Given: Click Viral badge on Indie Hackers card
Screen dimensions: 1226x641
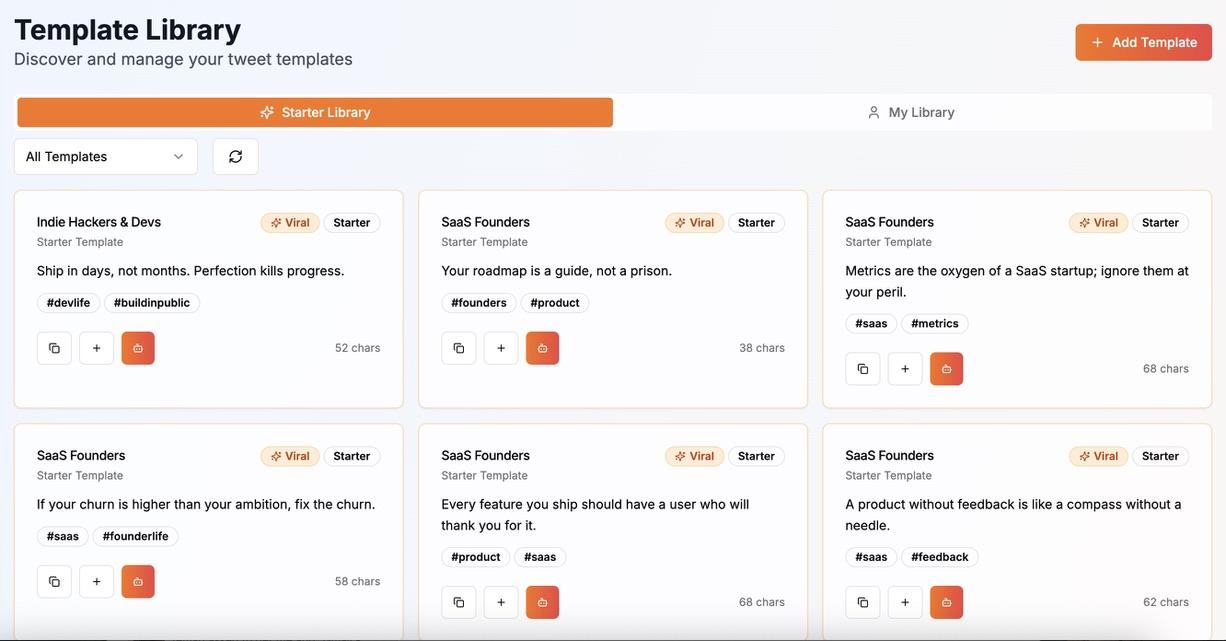Looking at the screenshot, I should (290, 223).
